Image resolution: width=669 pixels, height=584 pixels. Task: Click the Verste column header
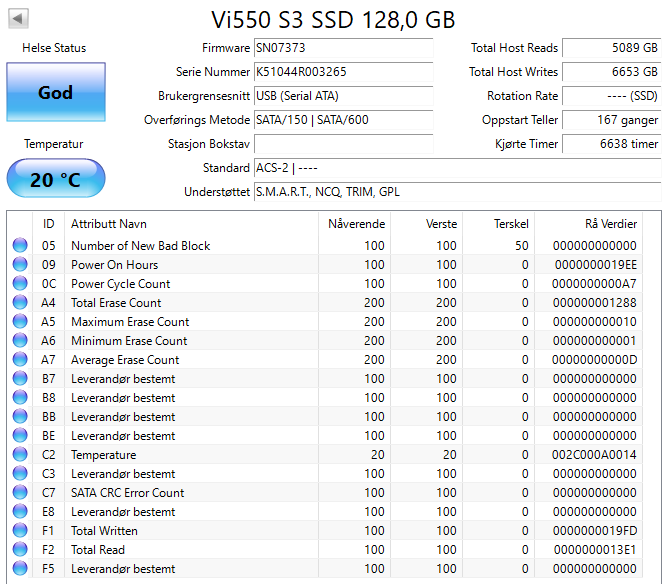tap(426, 224)
